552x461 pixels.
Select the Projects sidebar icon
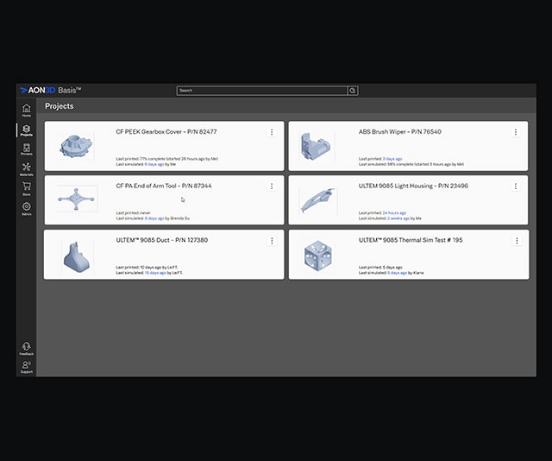coord(26,130)
